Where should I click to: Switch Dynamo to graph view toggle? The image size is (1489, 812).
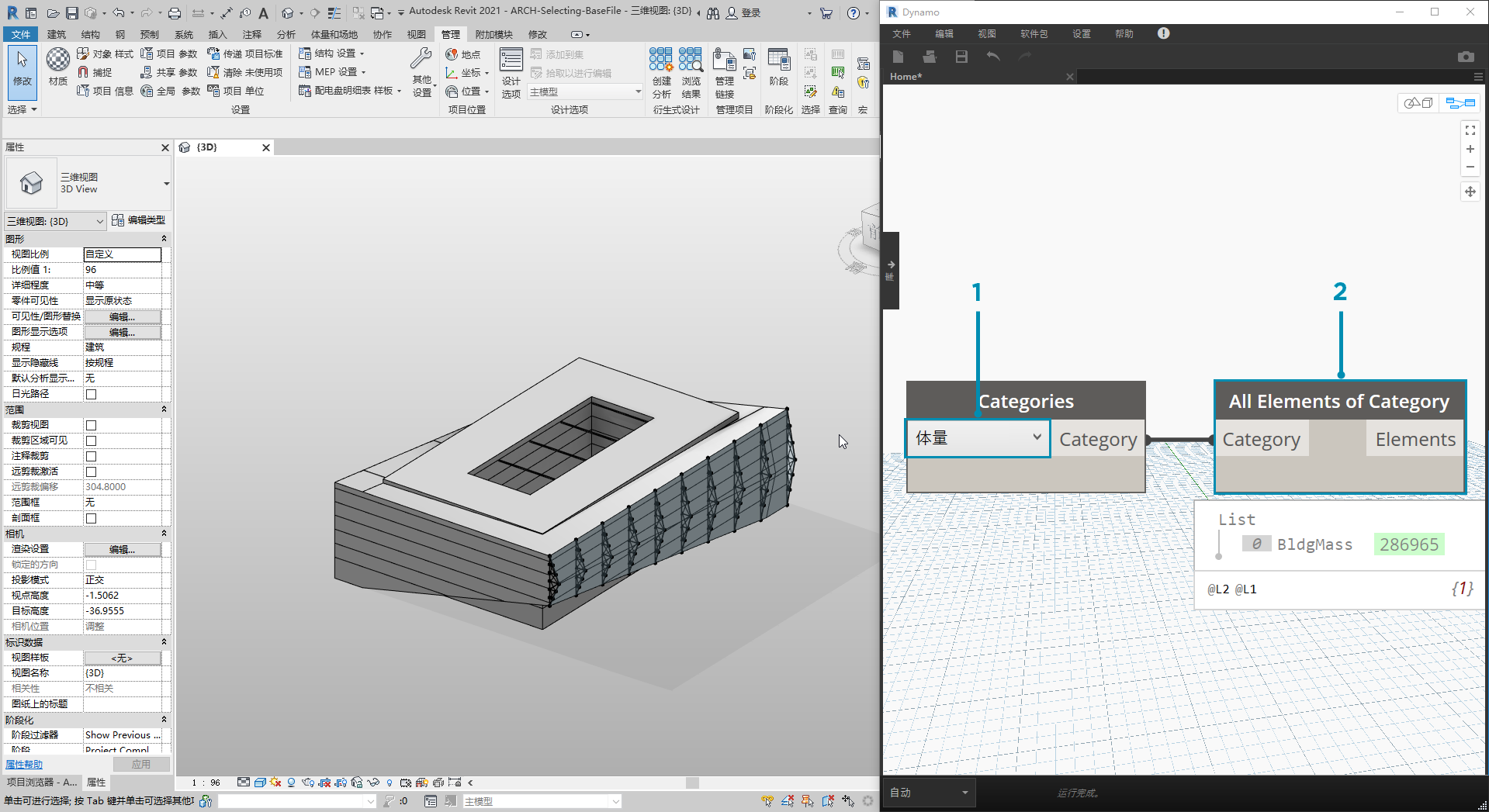(1460, 103)
